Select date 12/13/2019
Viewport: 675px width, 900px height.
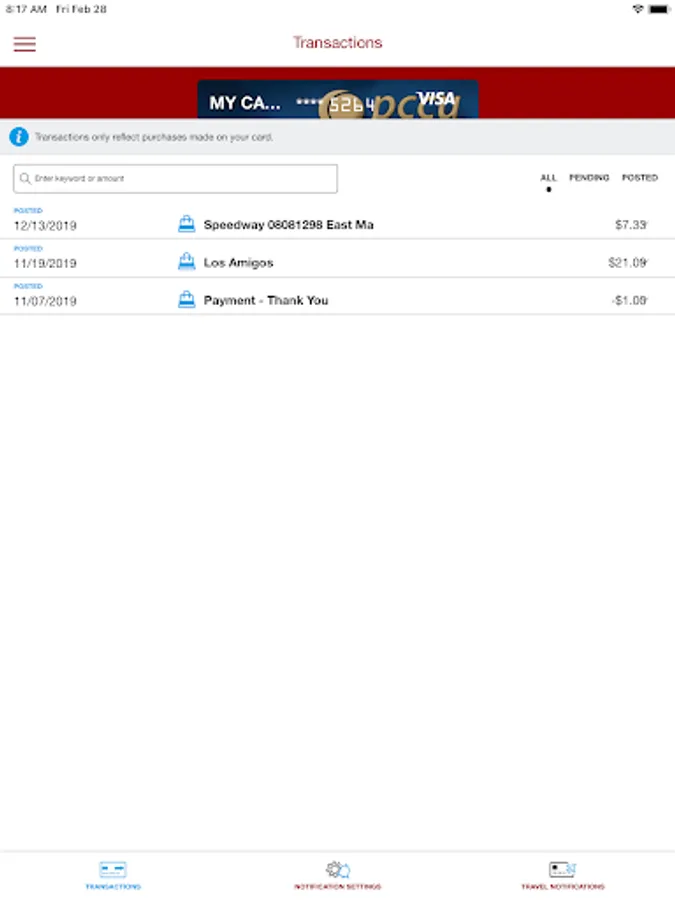(x=45, y=226)
